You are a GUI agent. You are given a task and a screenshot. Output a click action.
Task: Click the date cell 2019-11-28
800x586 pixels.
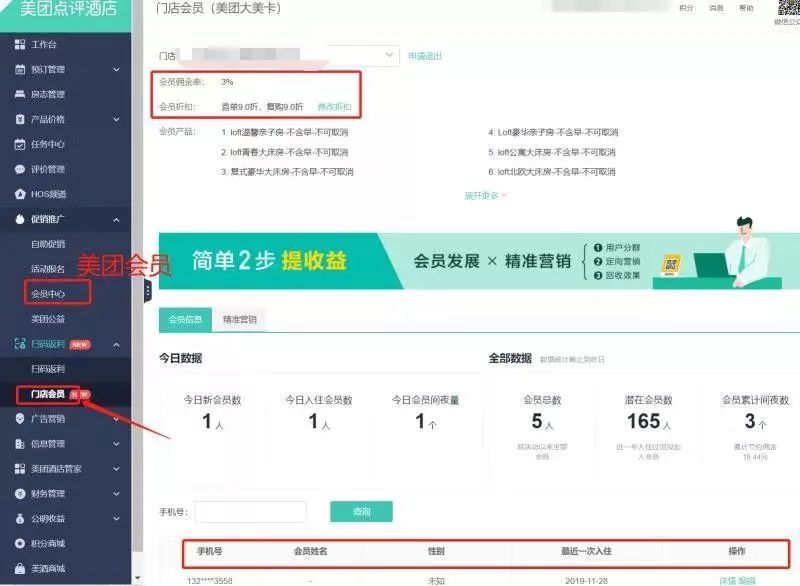pyautogui.click(x=586, y=581)
